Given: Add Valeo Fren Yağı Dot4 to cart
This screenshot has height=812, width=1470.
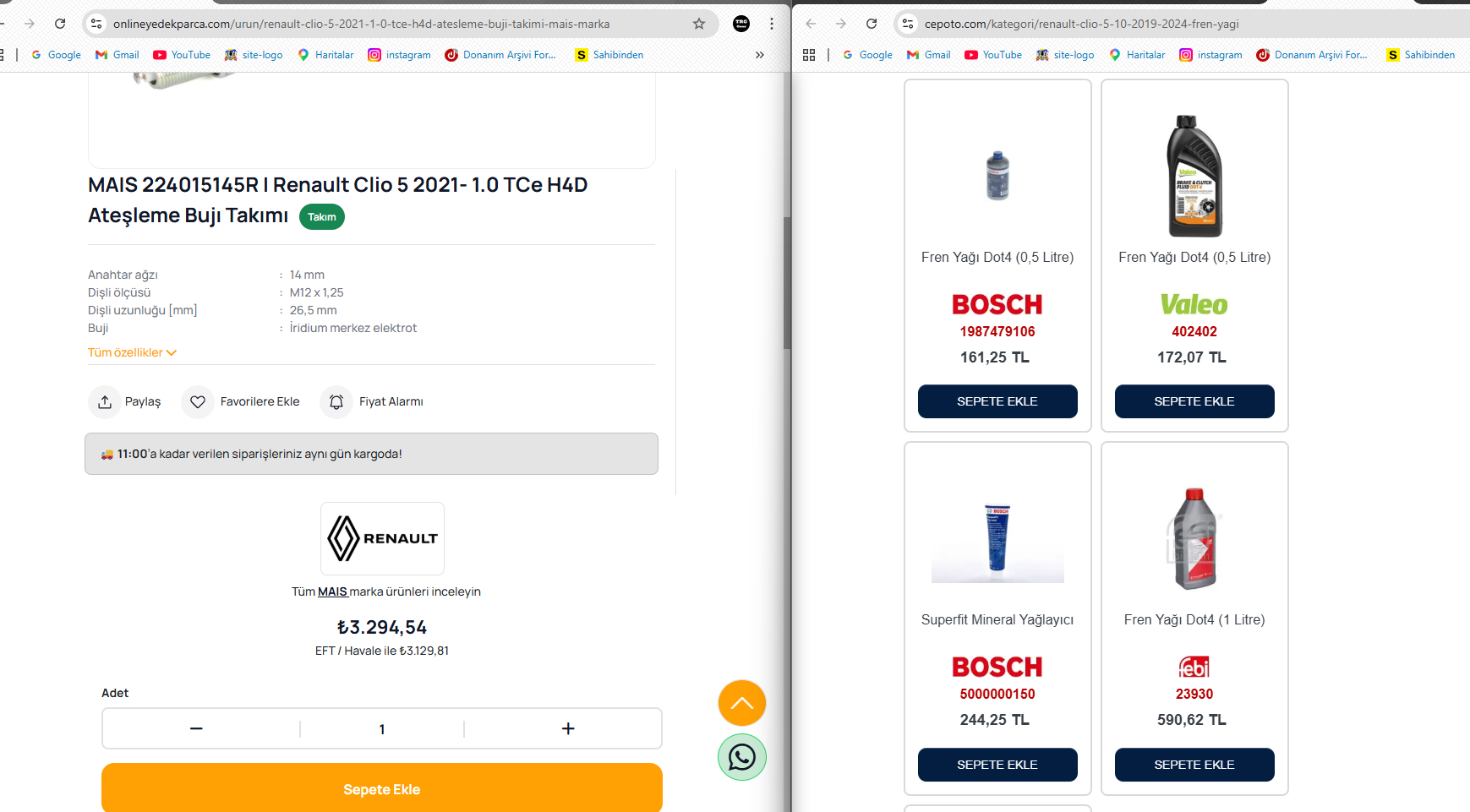Looking at the screenshot, I should tap(1194, 401).
